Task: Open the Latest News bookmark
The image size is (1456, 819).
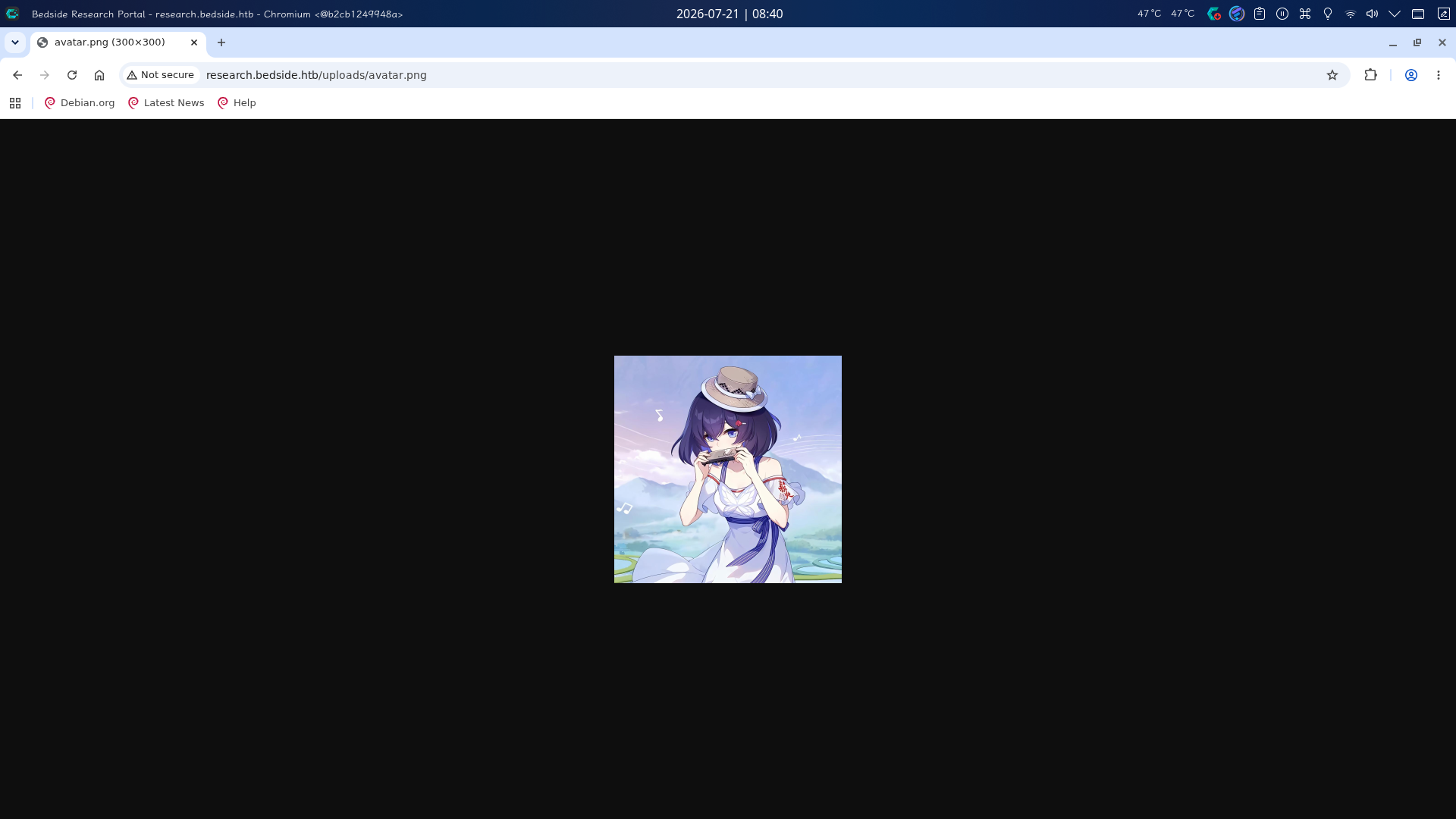Action: point(166,103)
